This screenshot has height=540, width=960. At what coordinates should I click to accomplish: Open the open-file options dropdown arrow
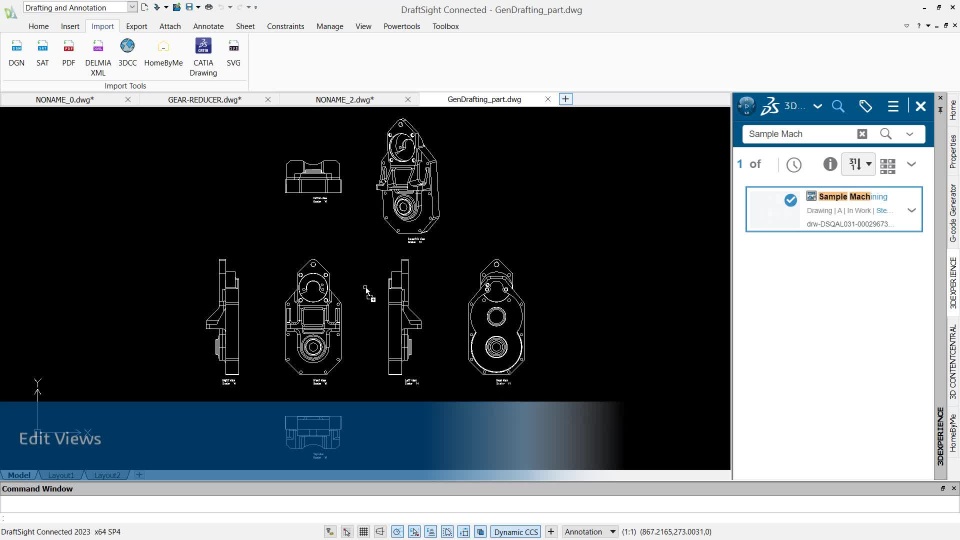166,7
